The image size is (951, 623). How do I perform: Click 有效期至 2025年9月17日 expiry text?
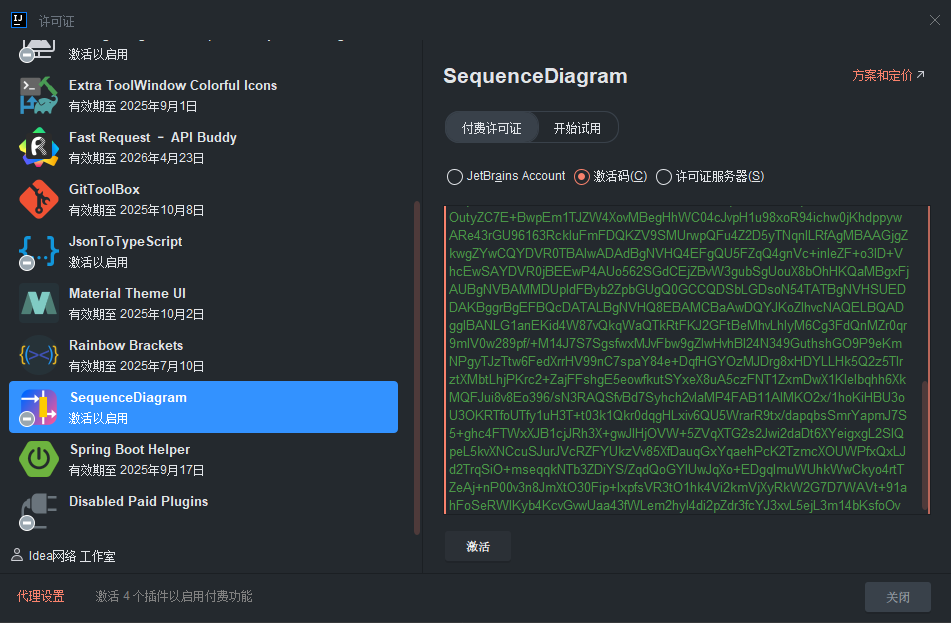click(136, 470)
